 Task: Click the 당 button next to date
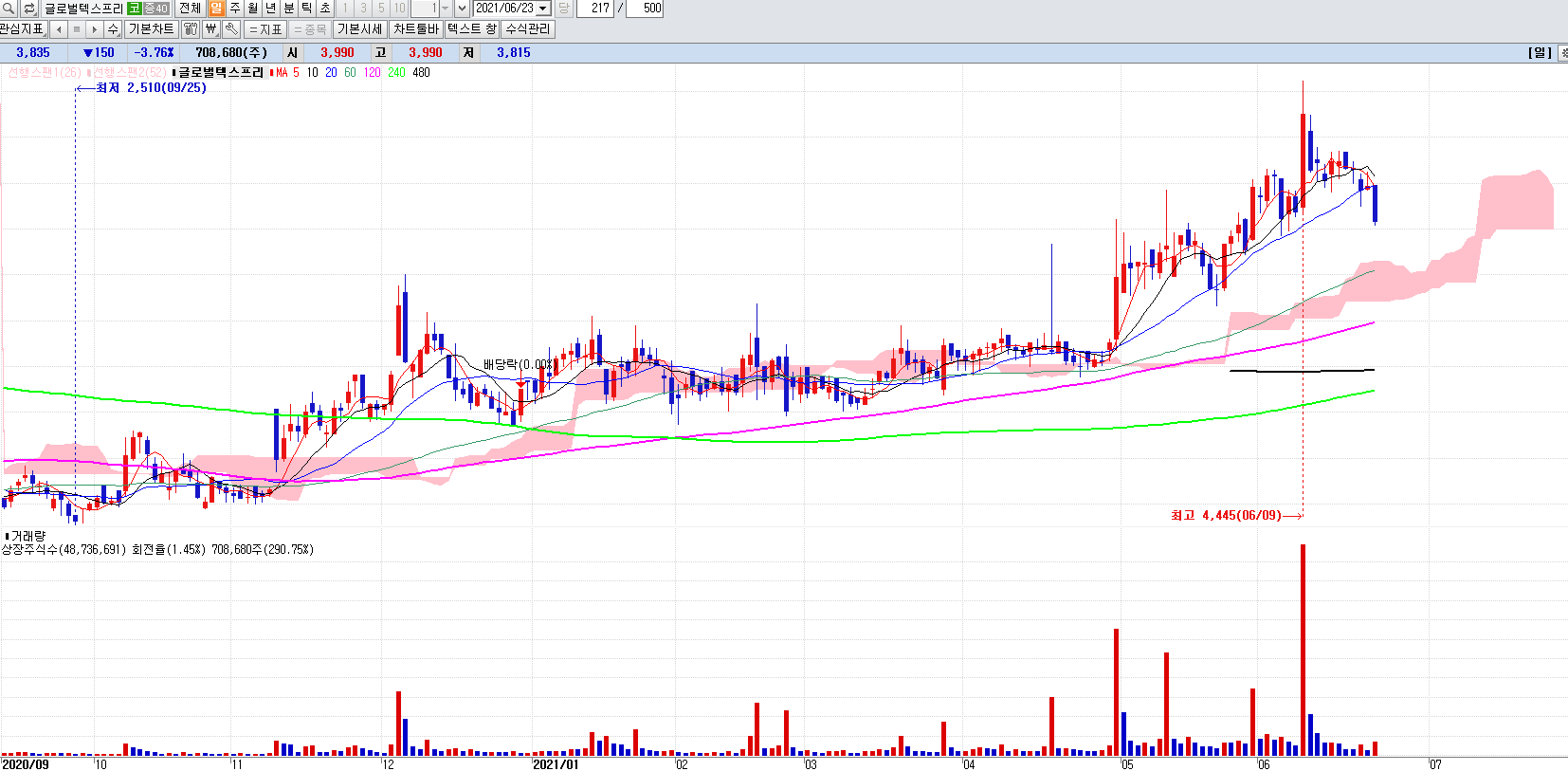[563, 9]
